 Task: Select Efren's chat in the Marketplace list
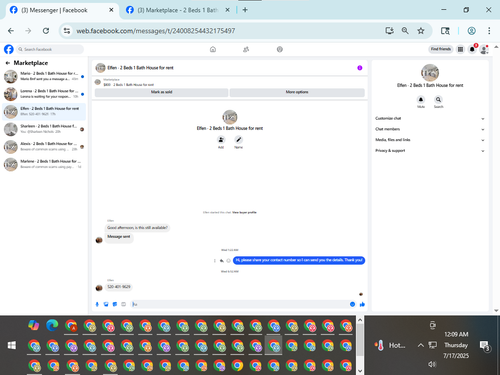pyautogui.click(x=44, y=112)
